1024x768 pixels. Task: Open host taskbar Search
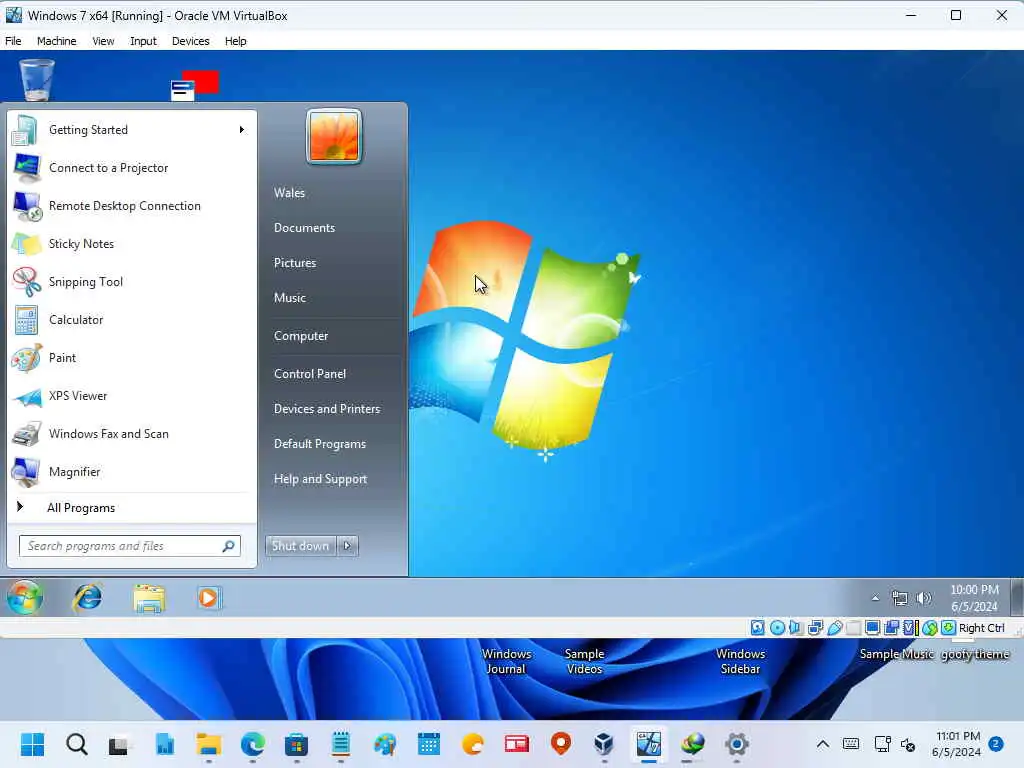(76, 744)
